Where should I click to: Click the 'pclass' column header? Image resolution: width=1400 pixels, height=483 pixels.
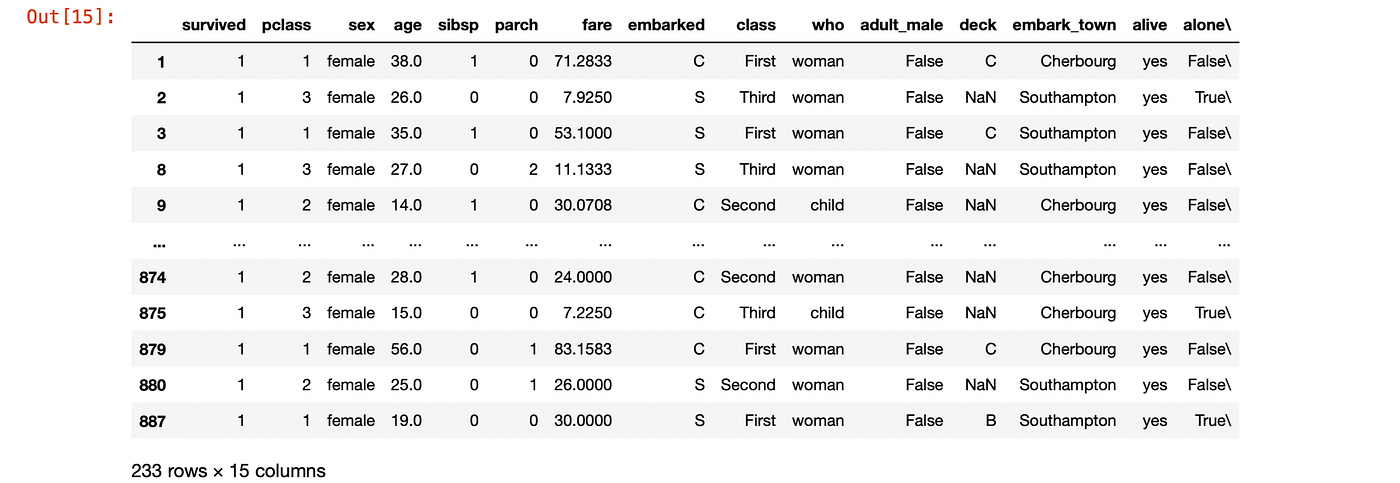tap(286, 25)
